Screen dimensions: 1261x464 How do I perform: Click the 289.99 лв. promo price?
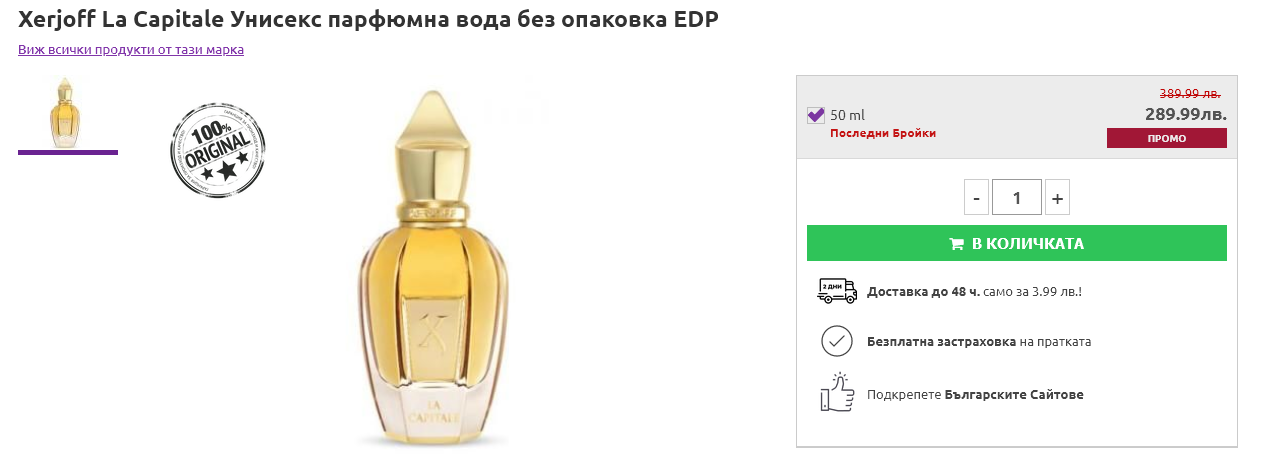pos(1185,114)
